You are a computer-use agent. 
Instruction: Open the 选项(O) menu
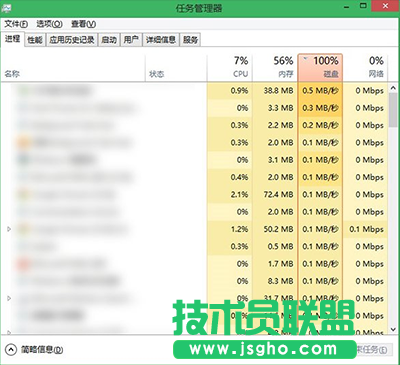49,24
